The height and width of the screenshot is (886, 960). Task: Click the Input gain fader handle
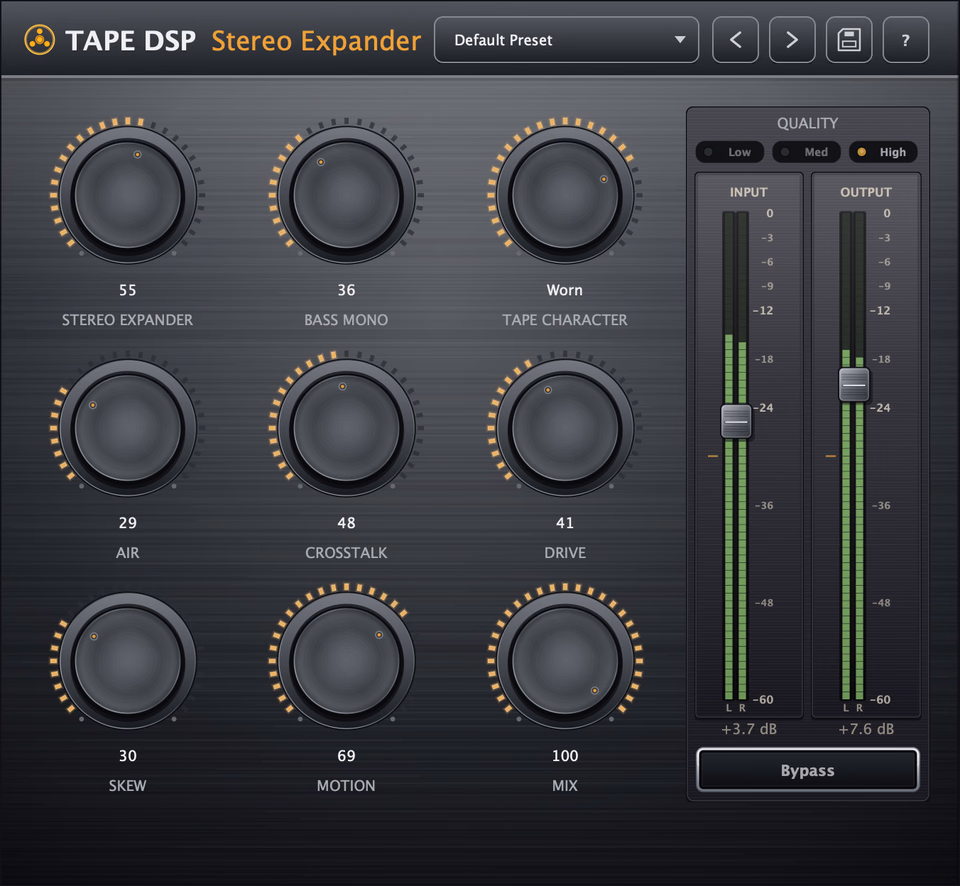coord(735,421)
